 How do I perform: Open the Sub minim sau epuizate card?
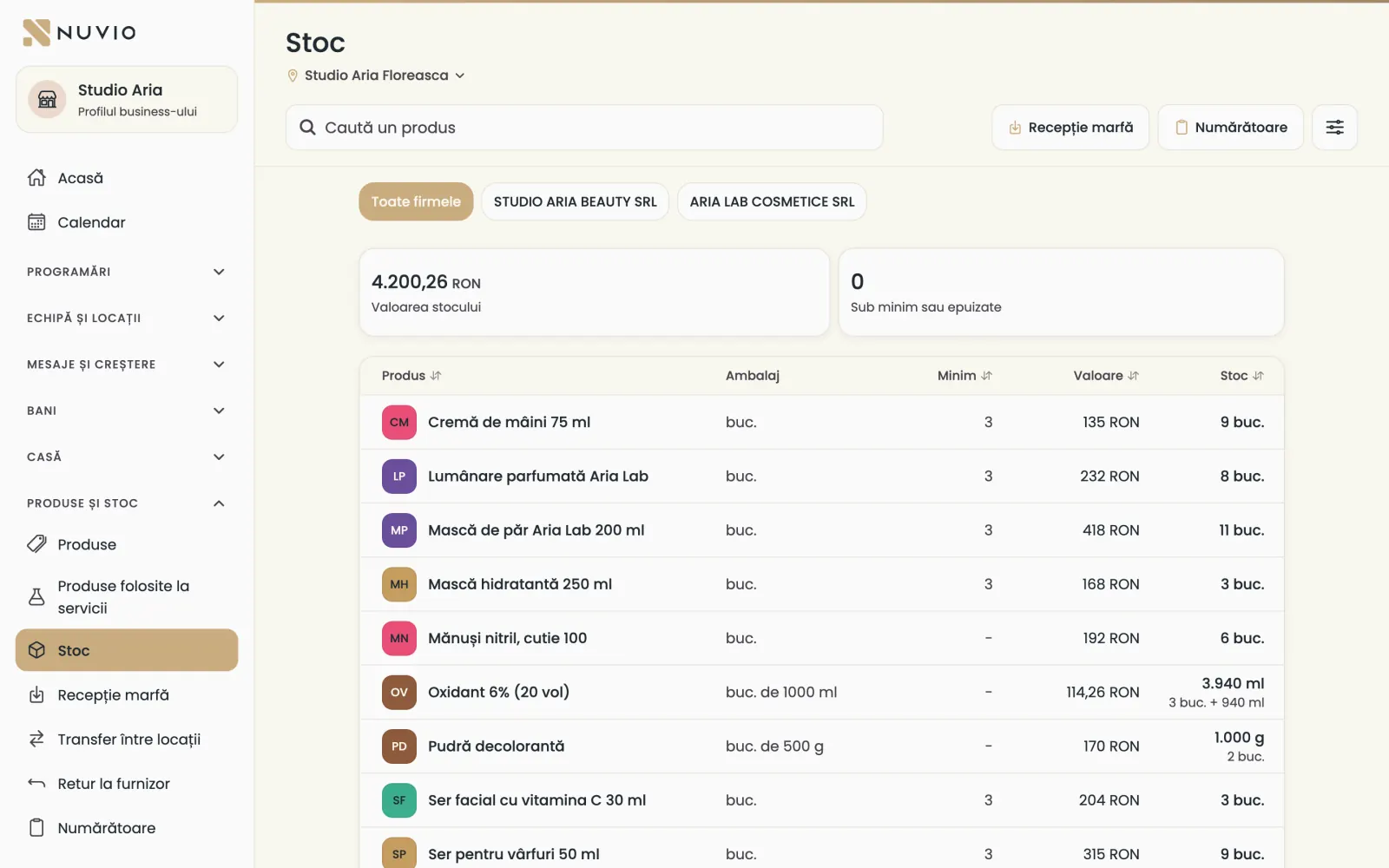1061,293
